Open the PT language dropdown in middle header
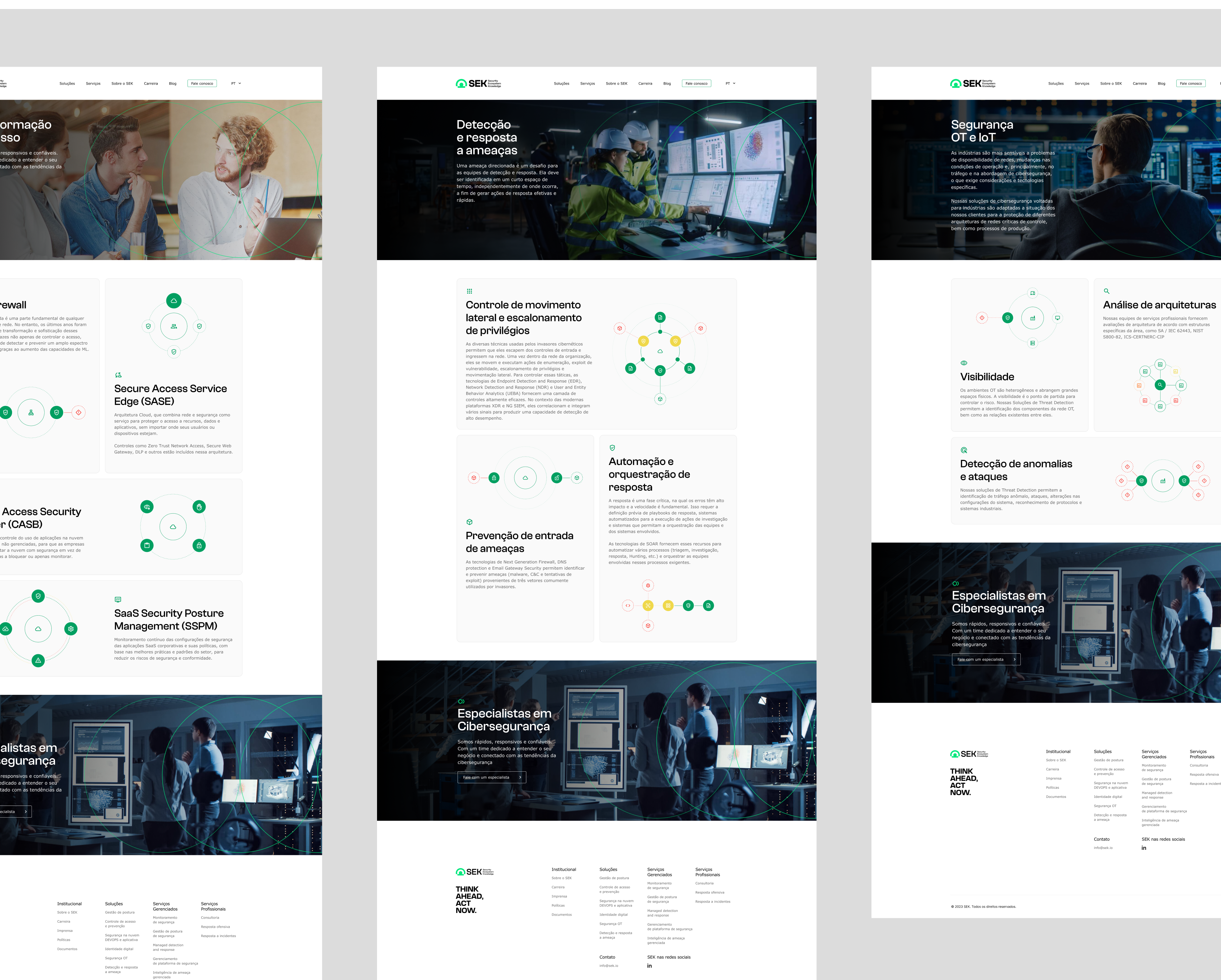The image size is (1221, 980). click(730, 83)
